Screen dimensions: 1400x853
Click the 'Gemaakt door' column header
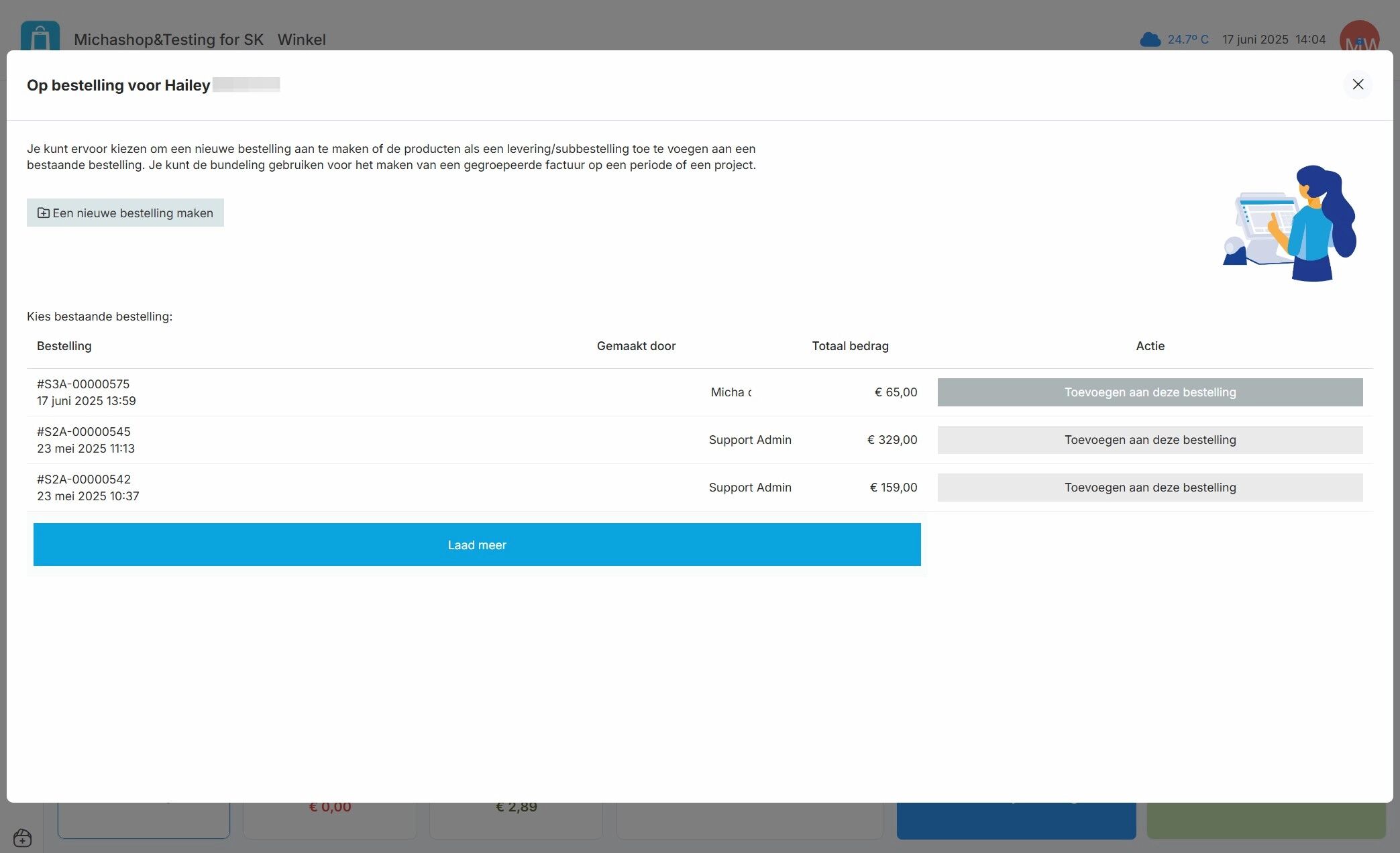635,346
